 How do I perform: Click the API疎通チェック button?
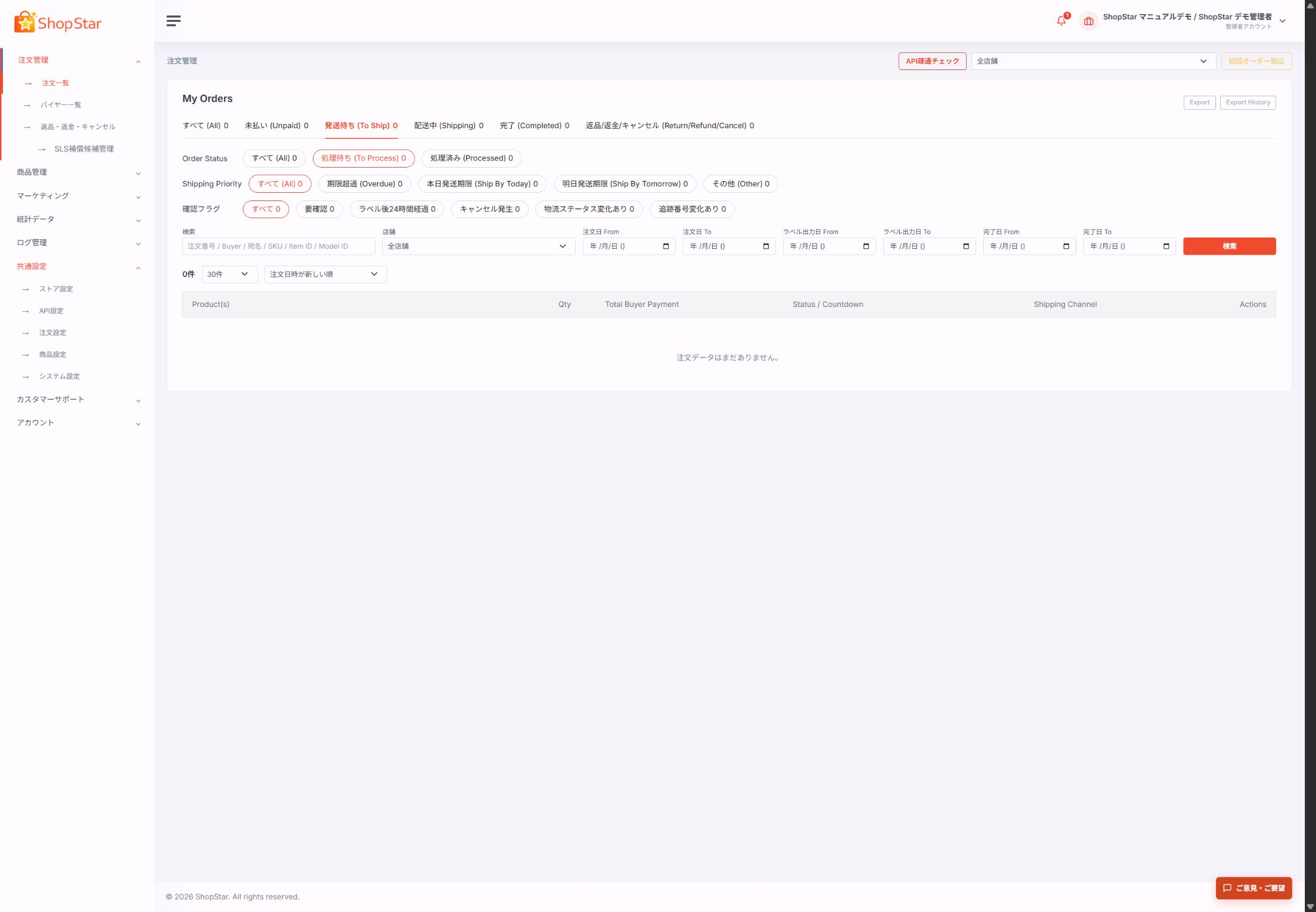[x=932, y=61]
